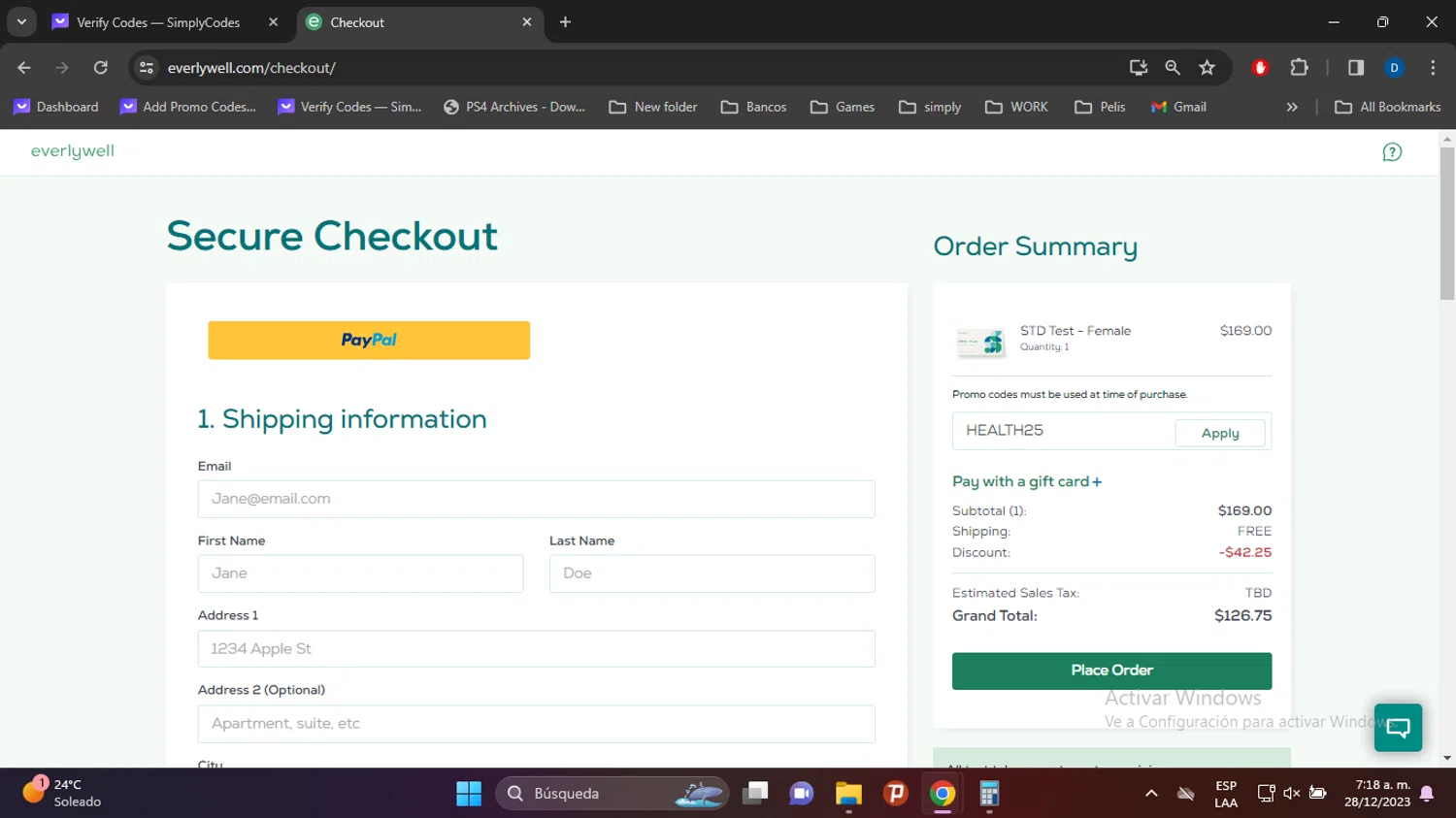Reload the checkout page
This screenshot has height=818, width=1456.
coord(101,68)
